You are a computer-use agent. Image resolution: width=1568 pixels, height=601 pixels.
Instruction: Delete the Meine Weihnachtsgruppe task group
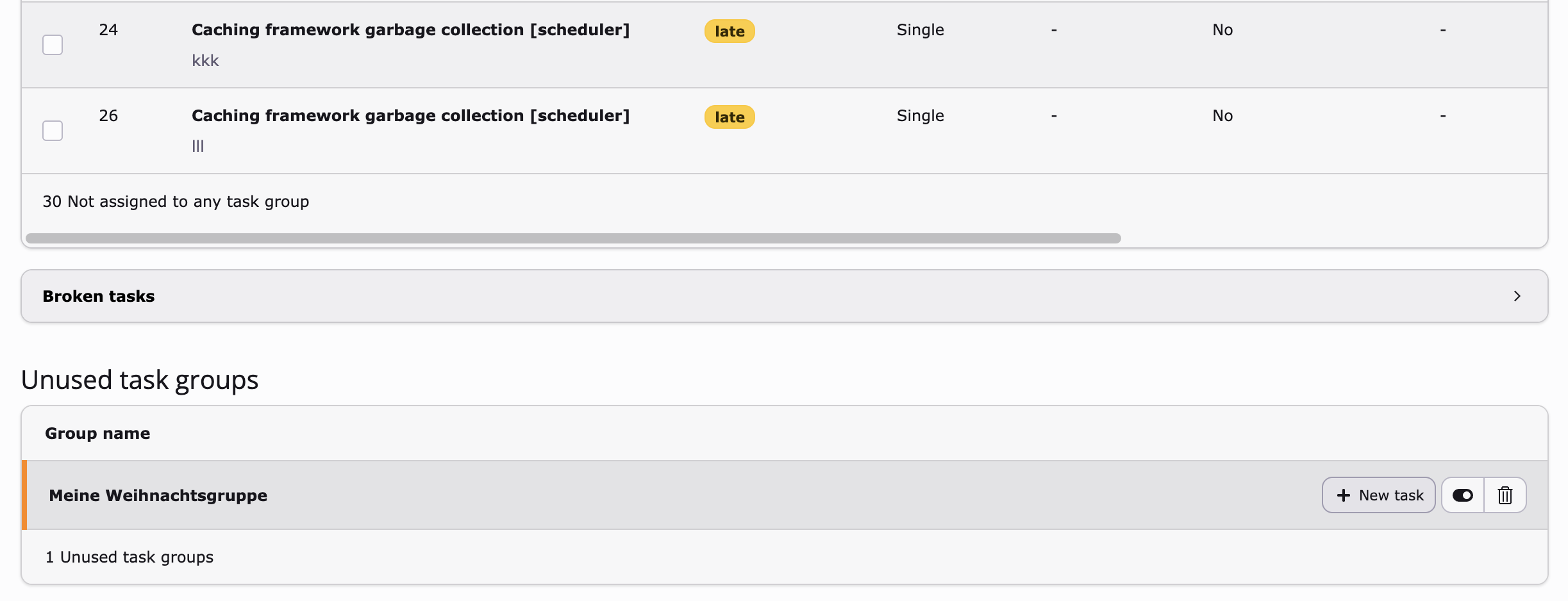point(1505,495)
